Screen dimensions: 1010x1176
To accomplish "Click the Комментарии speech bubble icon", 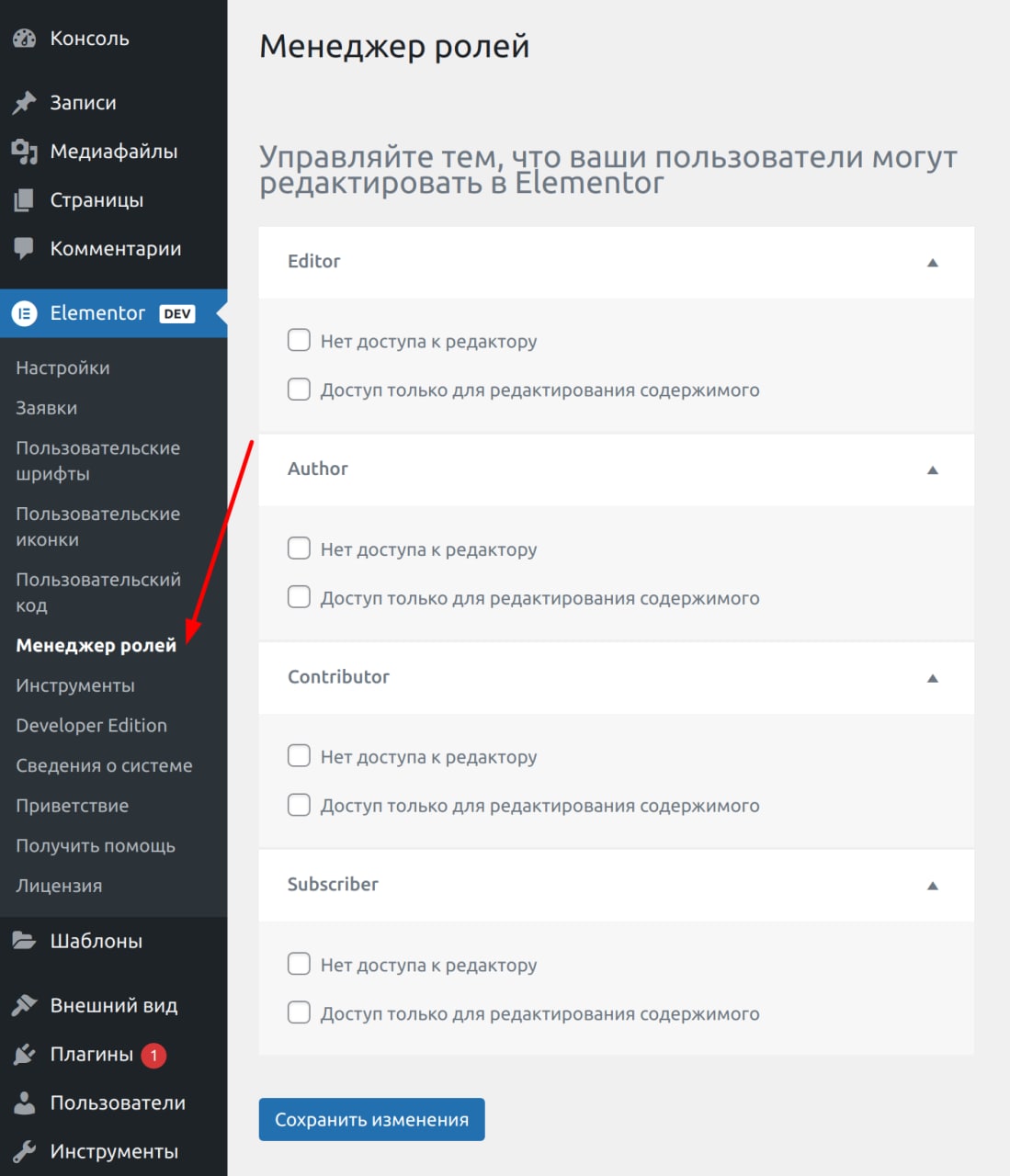I will (25, 249).
